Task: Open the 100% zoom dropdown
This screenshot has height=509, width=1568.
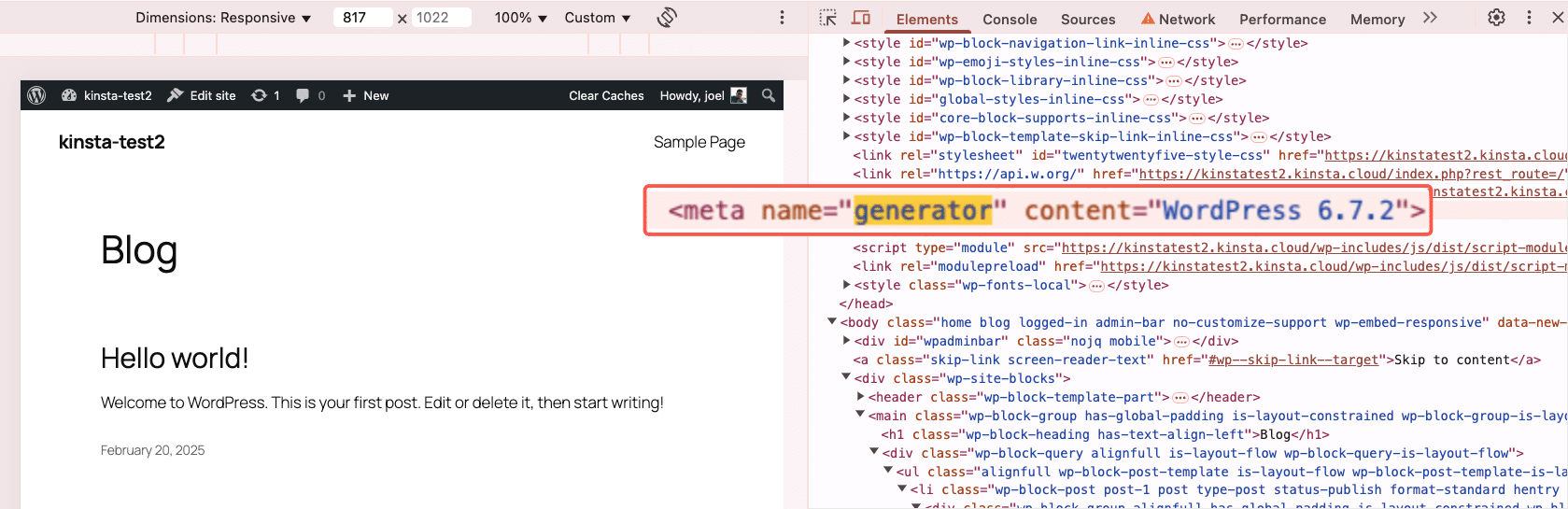Action: point(520,18)
